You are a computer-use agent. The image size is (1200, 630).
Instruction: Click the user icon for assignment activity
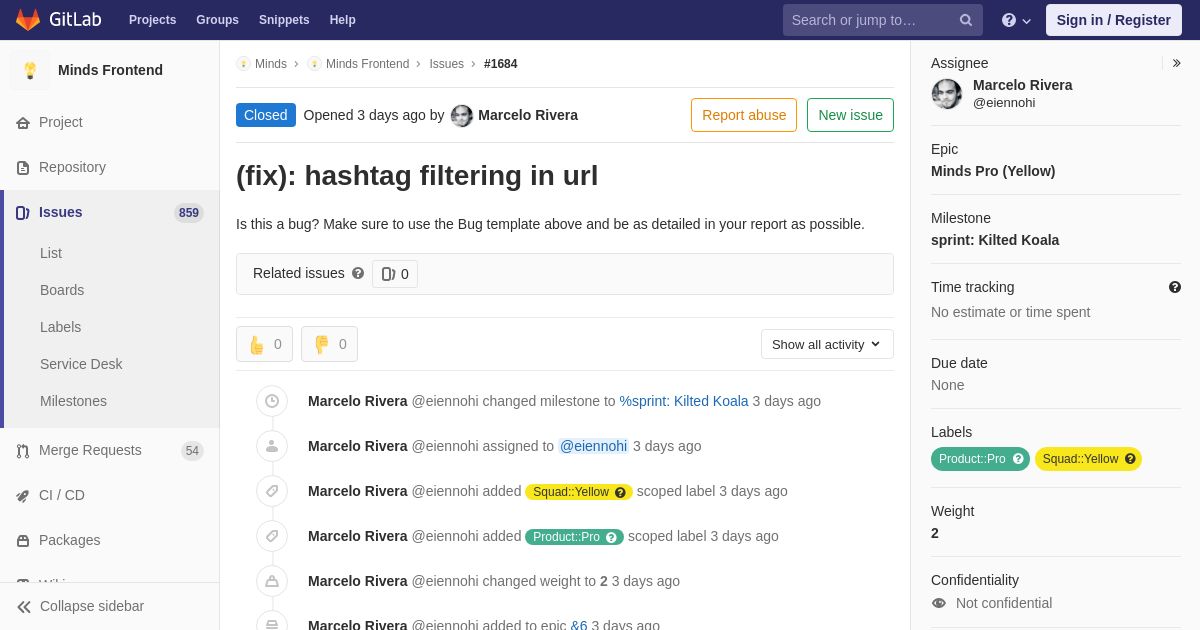click(272, 446)
